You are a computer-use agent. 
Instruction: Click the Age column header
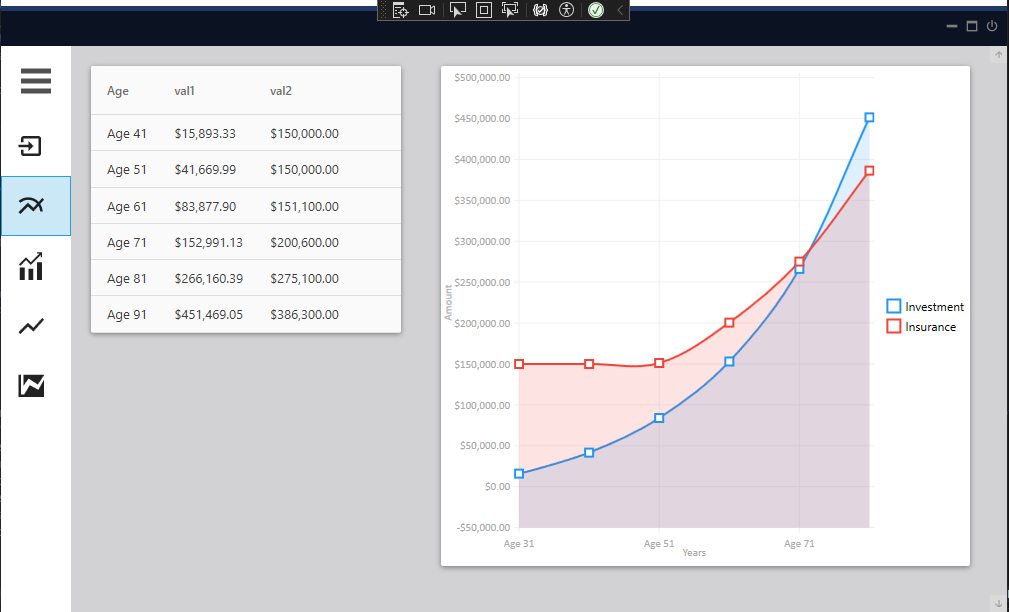[x=118, y=91]
